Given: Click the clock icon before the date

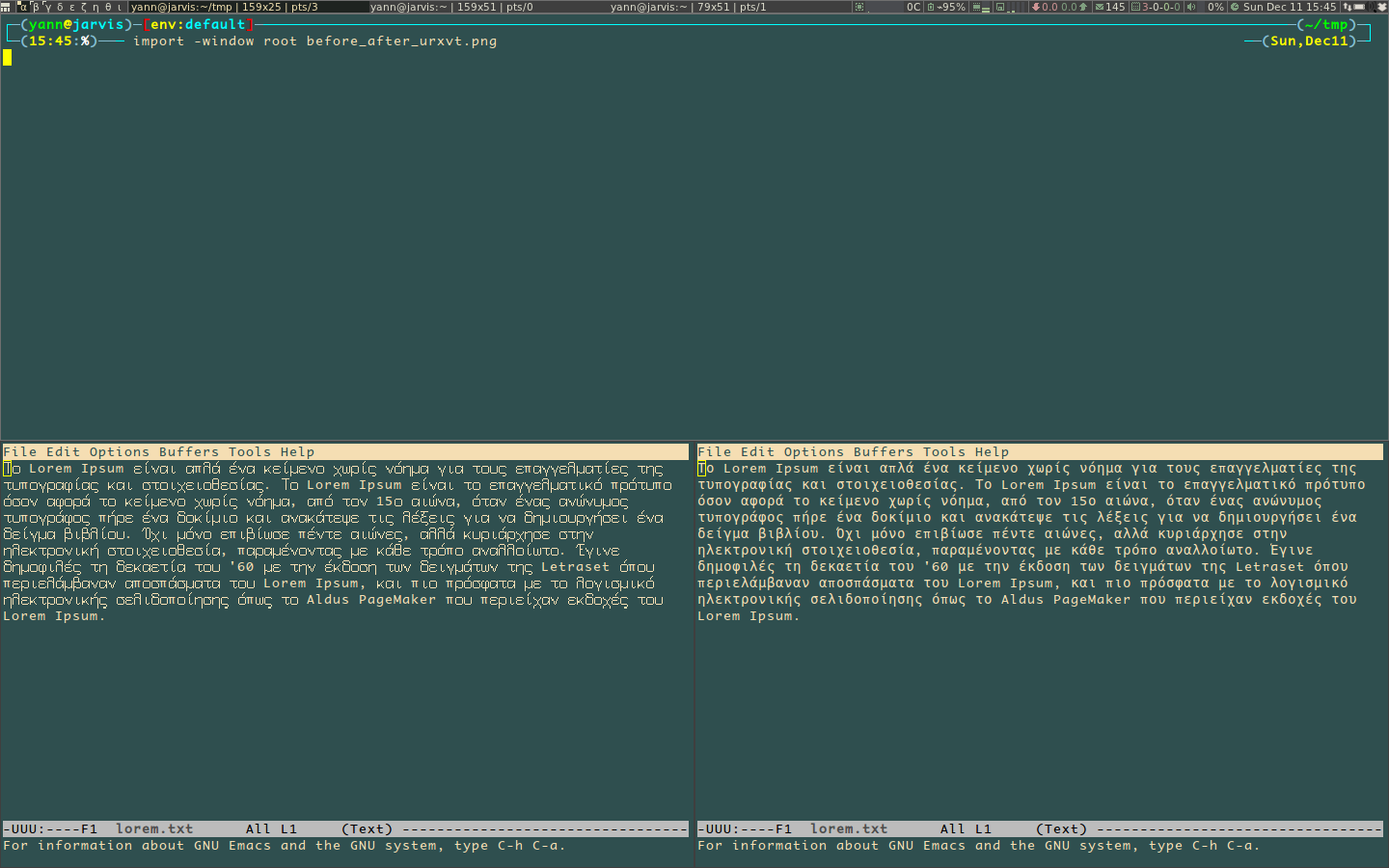Looking at the screenshot, I should point(1234,7).
